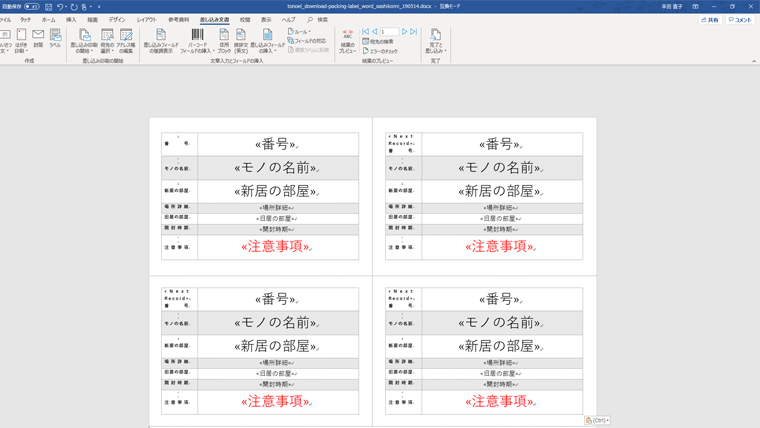Click red «注意事項» field in top-left label
Viewport: 760px width, 428px height.
tap(277, 246)
